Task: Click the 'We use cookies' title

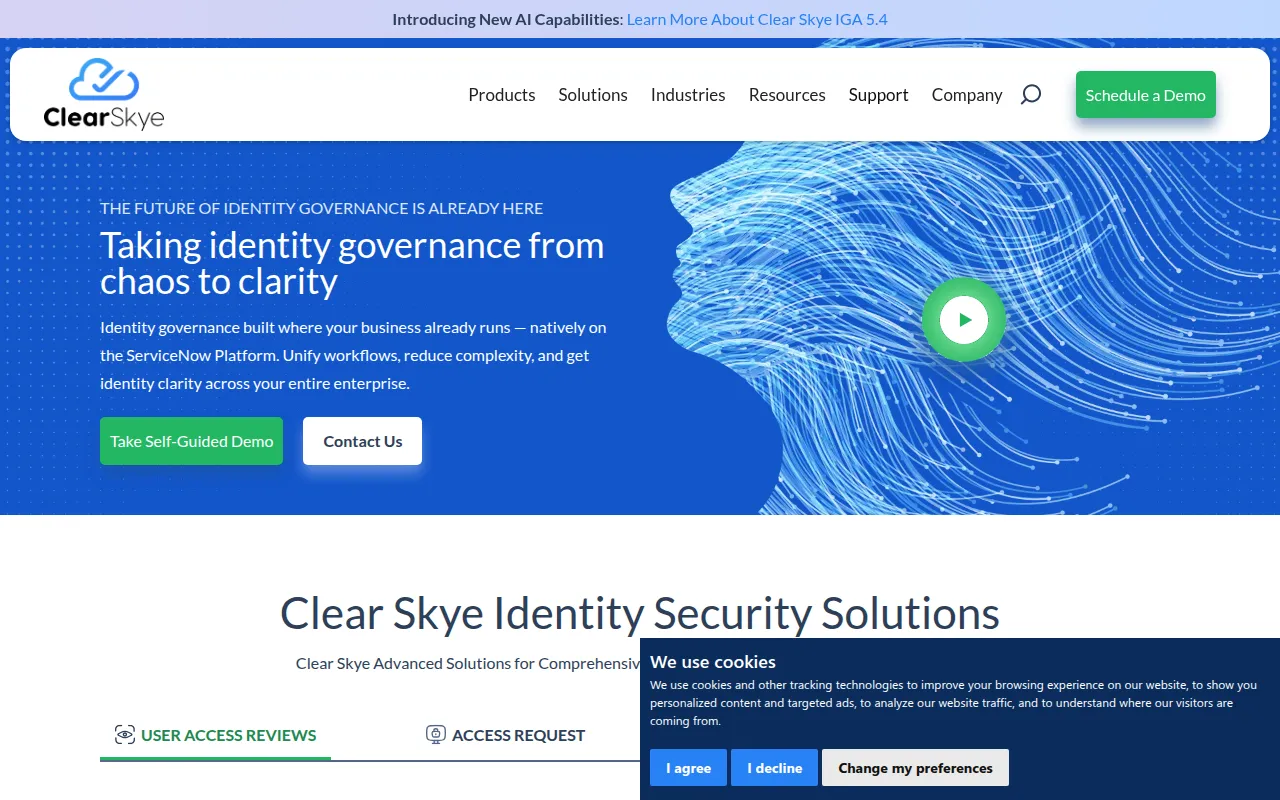Action: coord(713,662)
